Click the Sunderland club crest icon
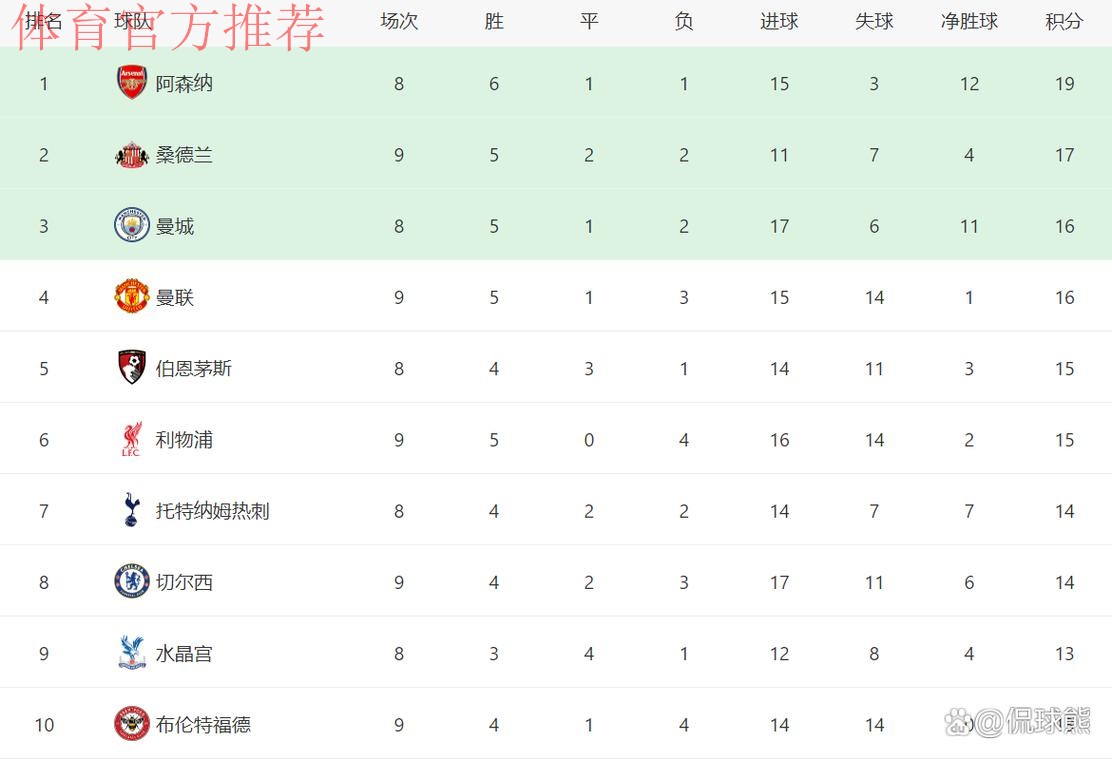 point(131,155)
